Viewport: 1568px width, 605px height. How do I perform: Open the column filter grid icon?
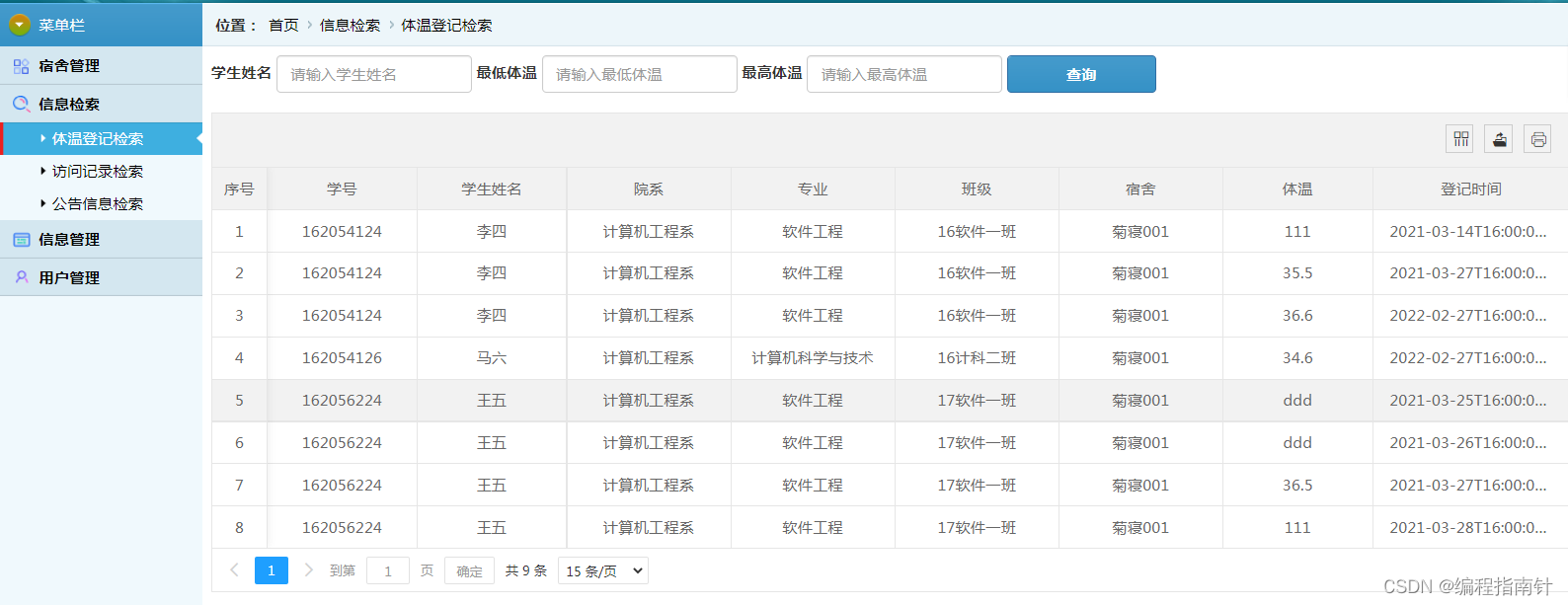click(1459, 139)
